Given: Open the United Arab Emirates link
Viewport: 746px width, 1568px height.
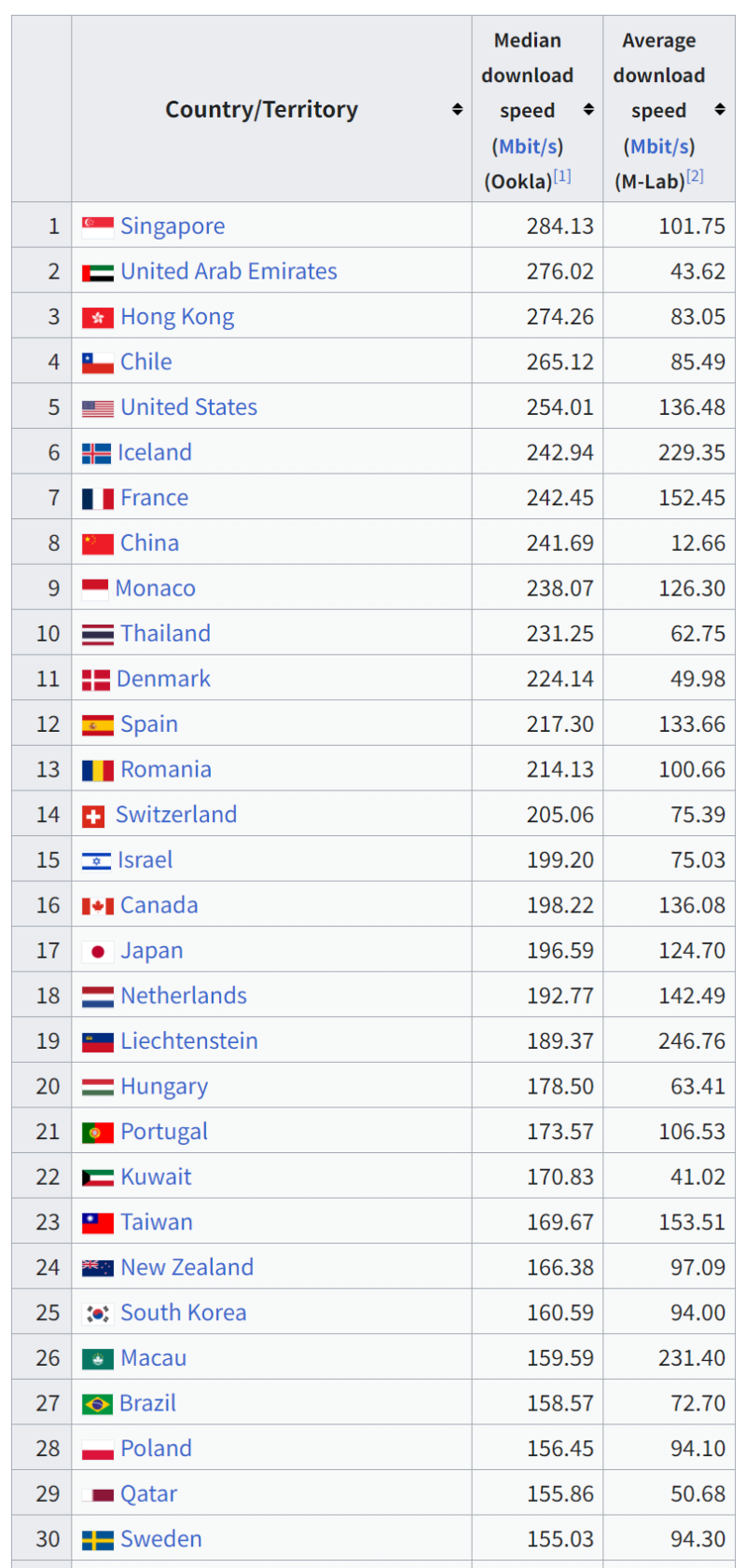Looking at the screenshot, I should point(228,271).
